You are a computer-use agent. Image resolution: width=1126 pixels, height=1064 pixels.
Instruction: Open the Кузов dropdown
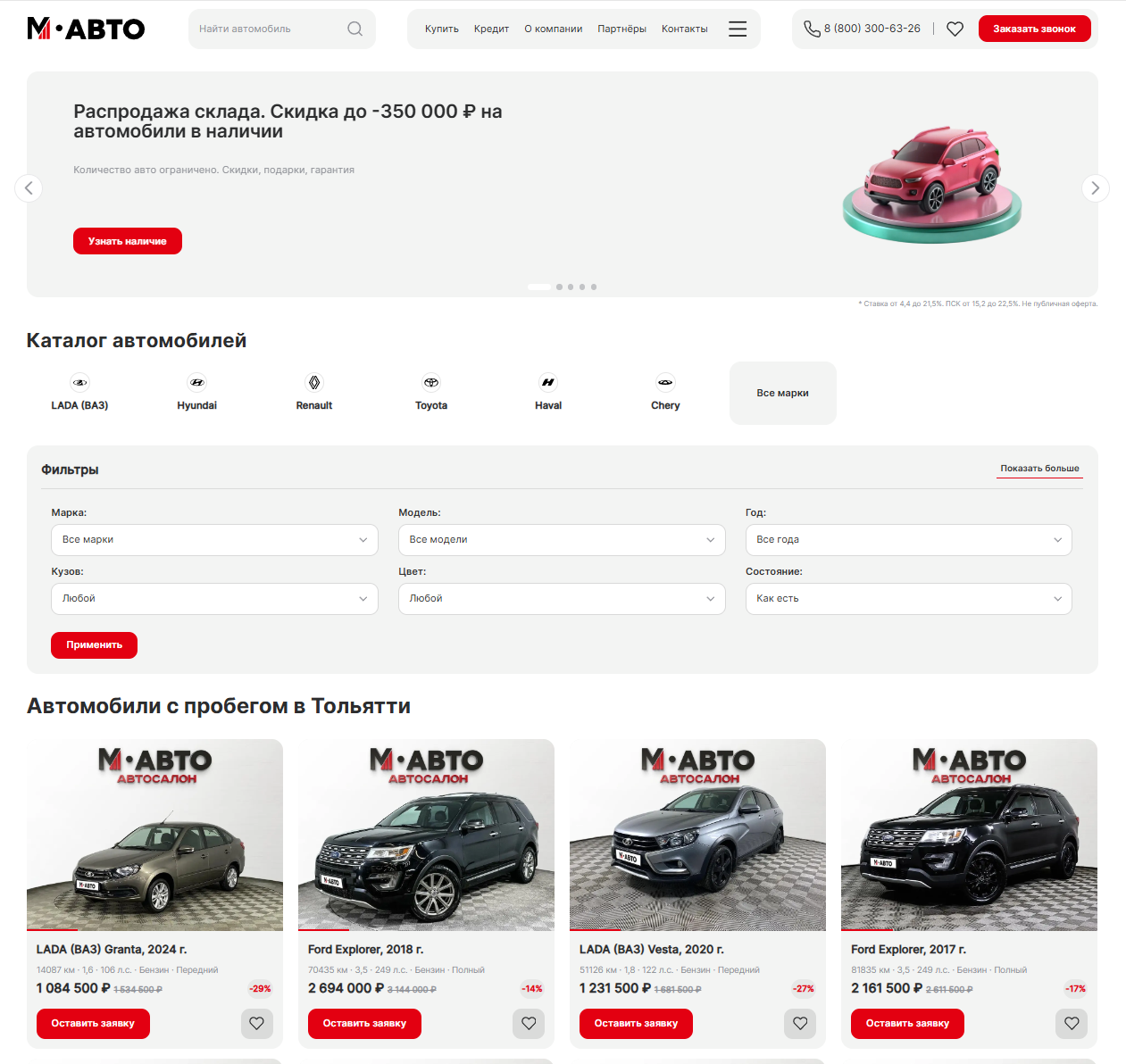214,599
